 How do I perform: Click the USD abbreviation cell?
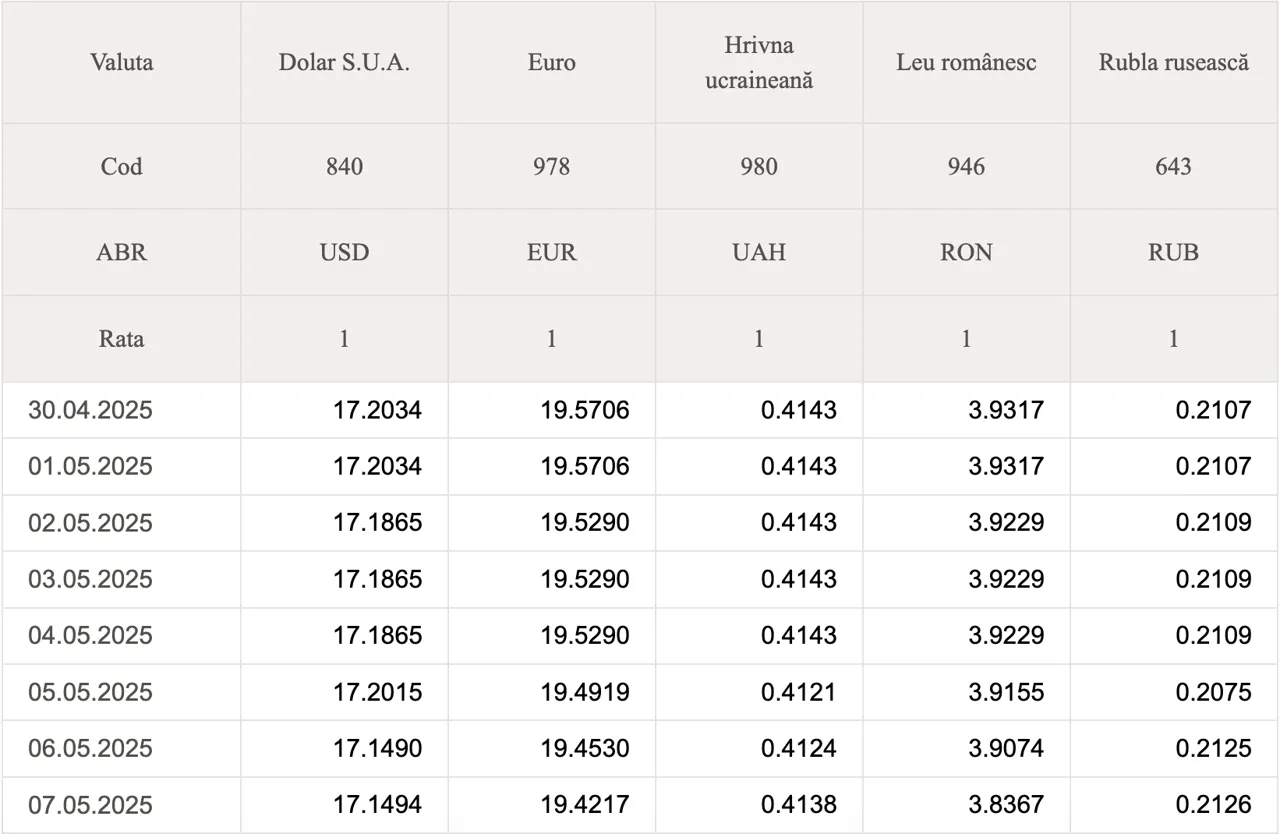point(344,252)
